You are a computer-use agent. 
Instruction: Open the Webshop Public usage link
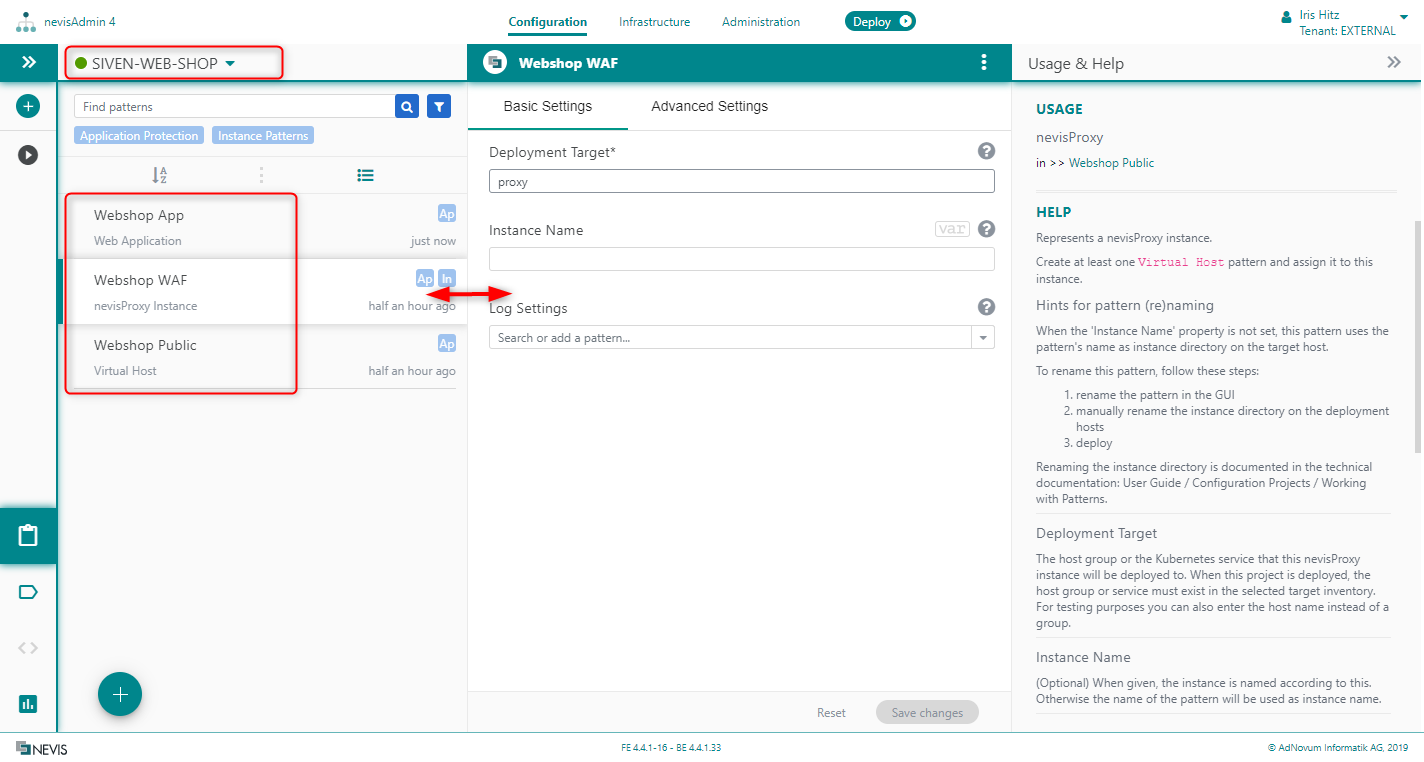(x=1111, y=163)
